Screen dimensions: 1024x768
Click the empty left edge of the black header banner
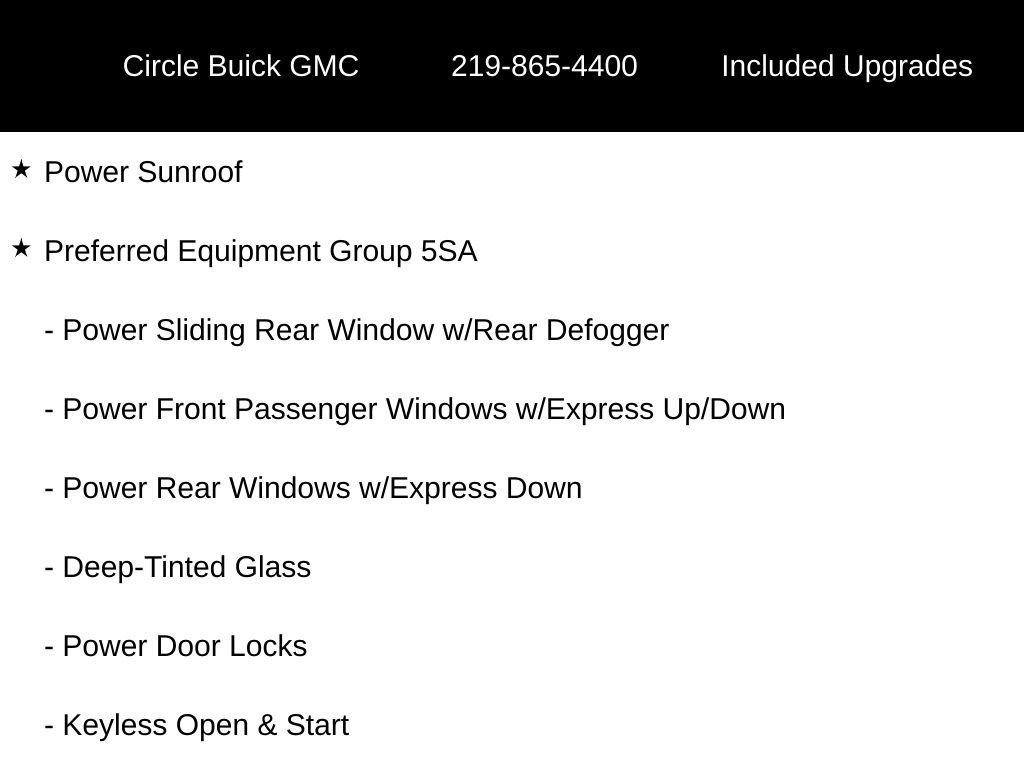[x=40, y=66]
